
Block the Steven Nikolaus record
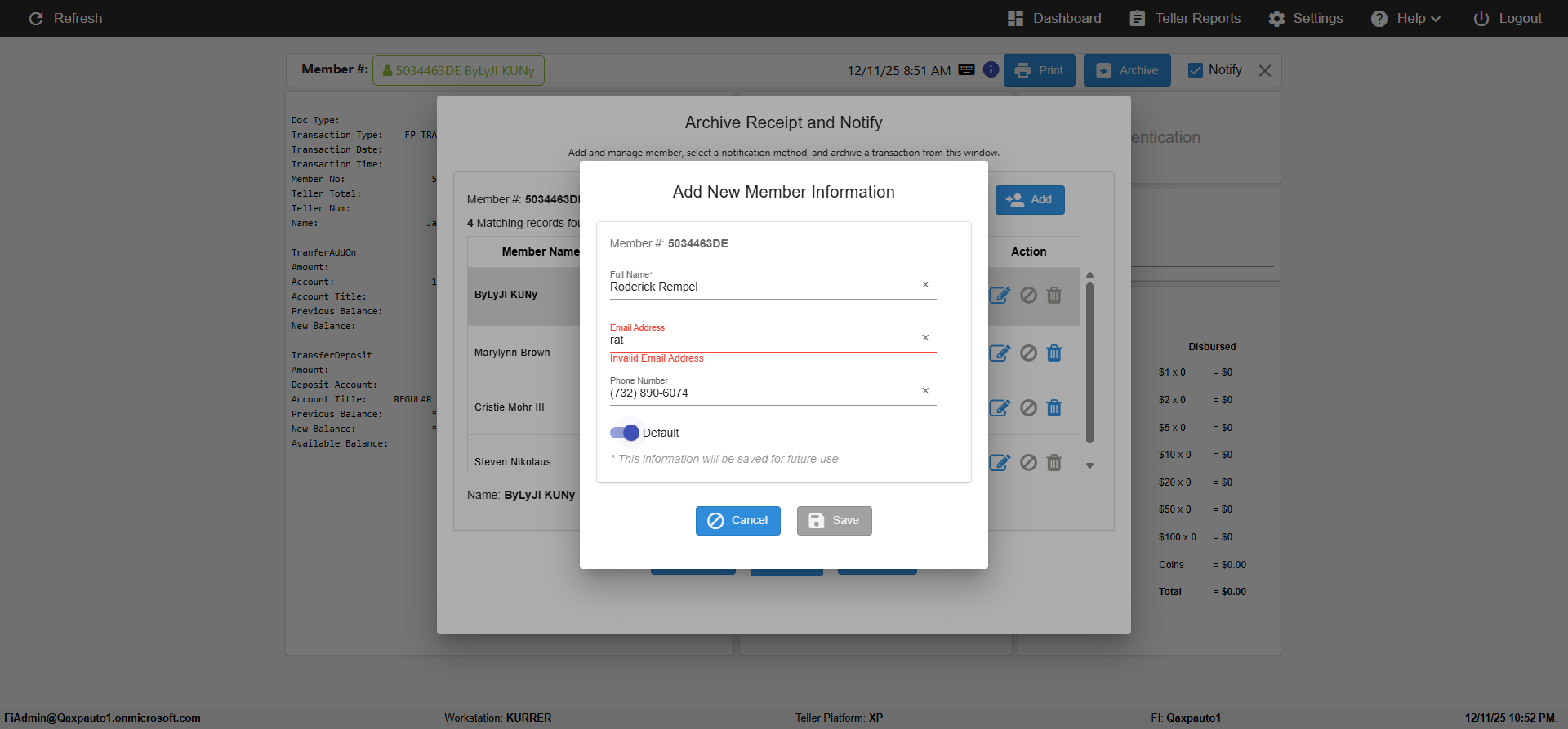coord(1029,463)
